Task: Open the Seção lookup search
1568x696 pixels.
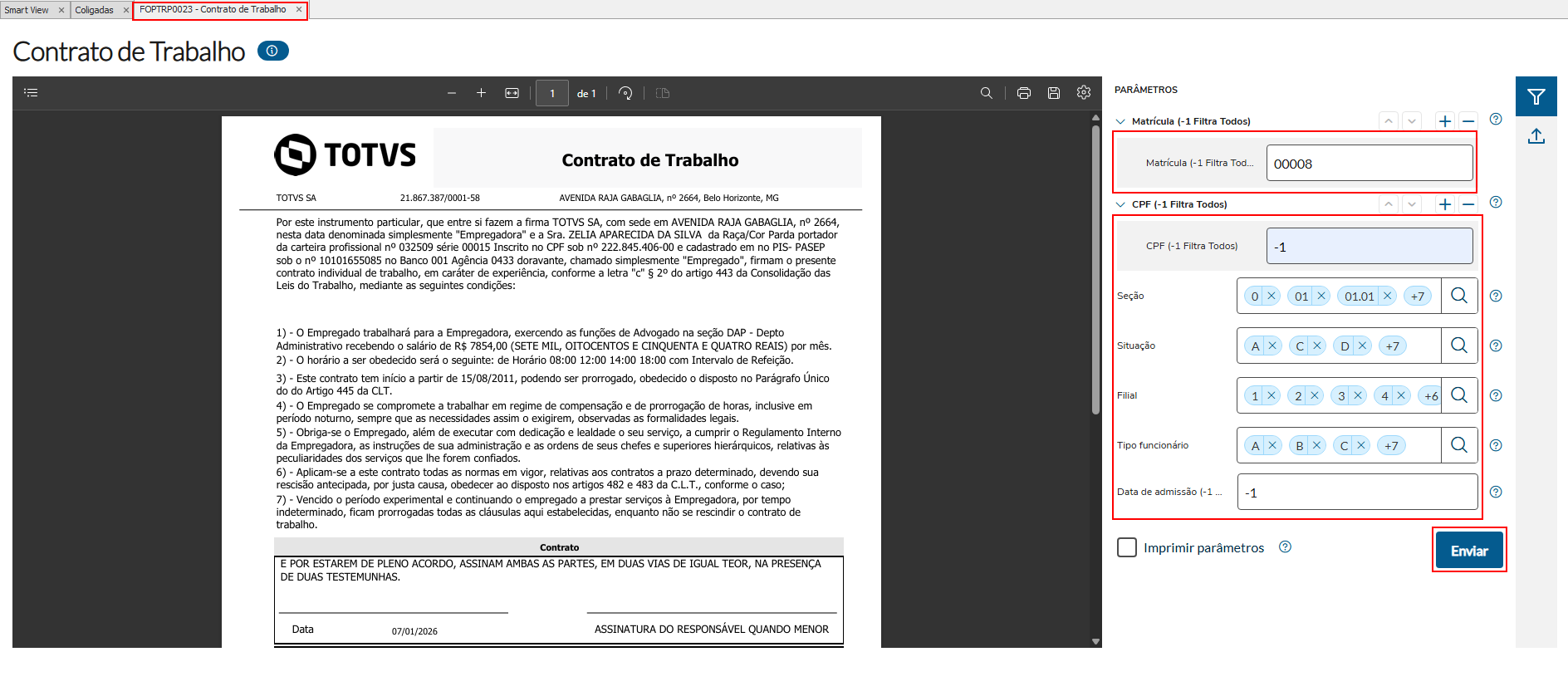Action: [x=1459, y=296]
